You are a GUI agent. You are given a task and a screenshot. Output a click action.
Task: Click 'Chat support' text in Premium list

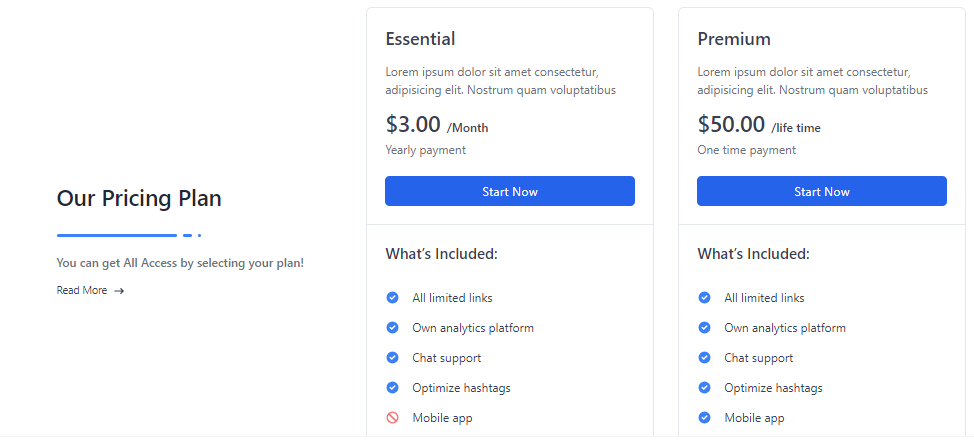(x=758, y=358)
